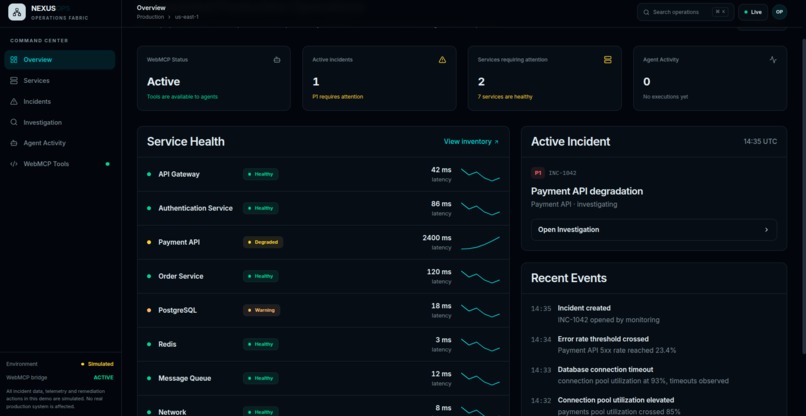Select the Message Queue service row

pyautogui.click(x=323, y=378)
